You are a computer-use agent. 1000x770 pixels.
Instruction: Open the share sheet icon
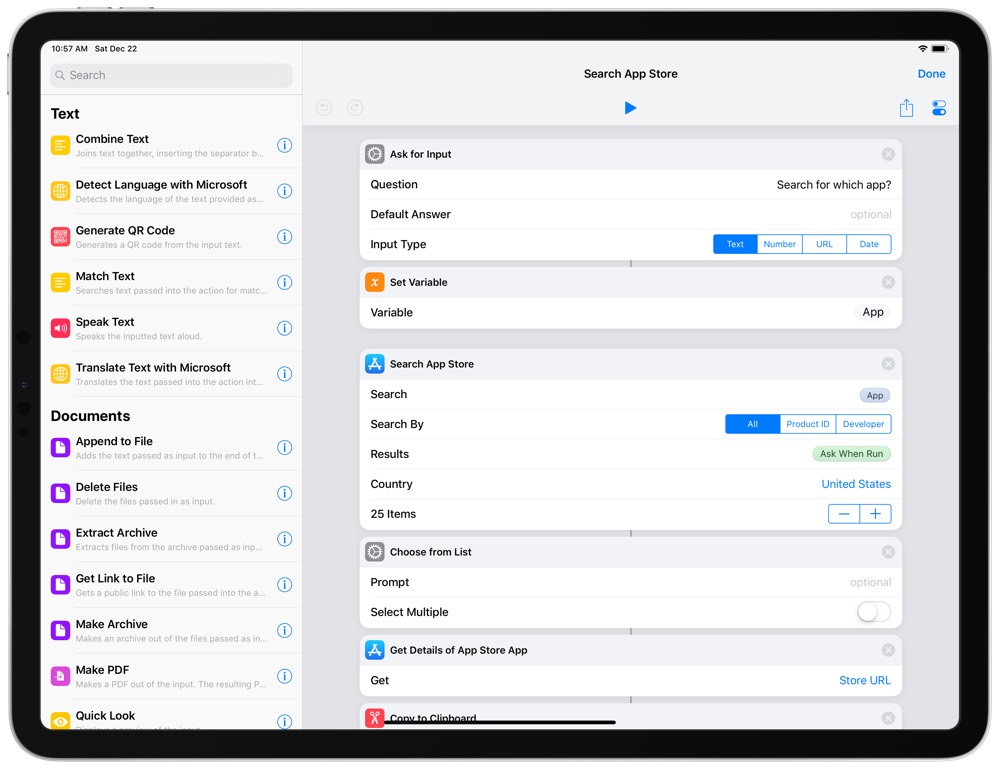[906, 108]
